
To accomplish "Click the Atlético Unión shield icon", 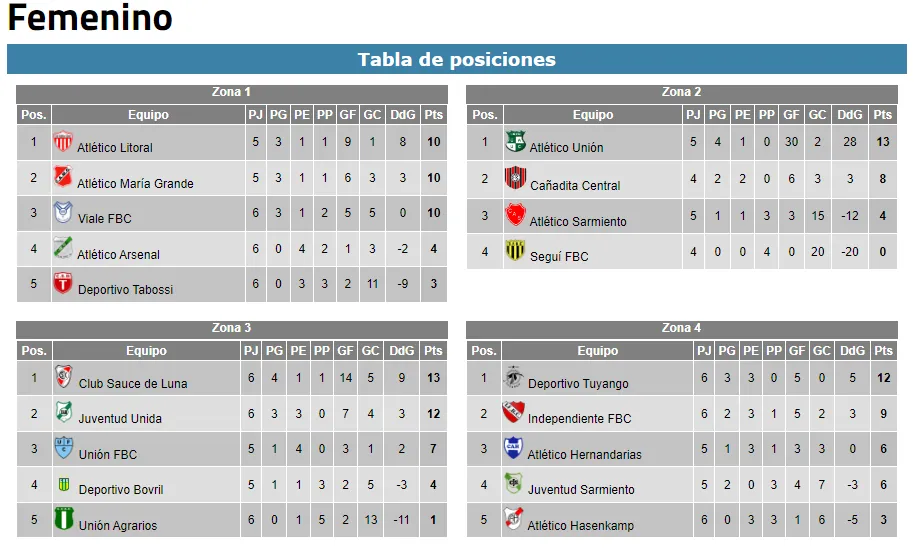I will coord(515,142).
